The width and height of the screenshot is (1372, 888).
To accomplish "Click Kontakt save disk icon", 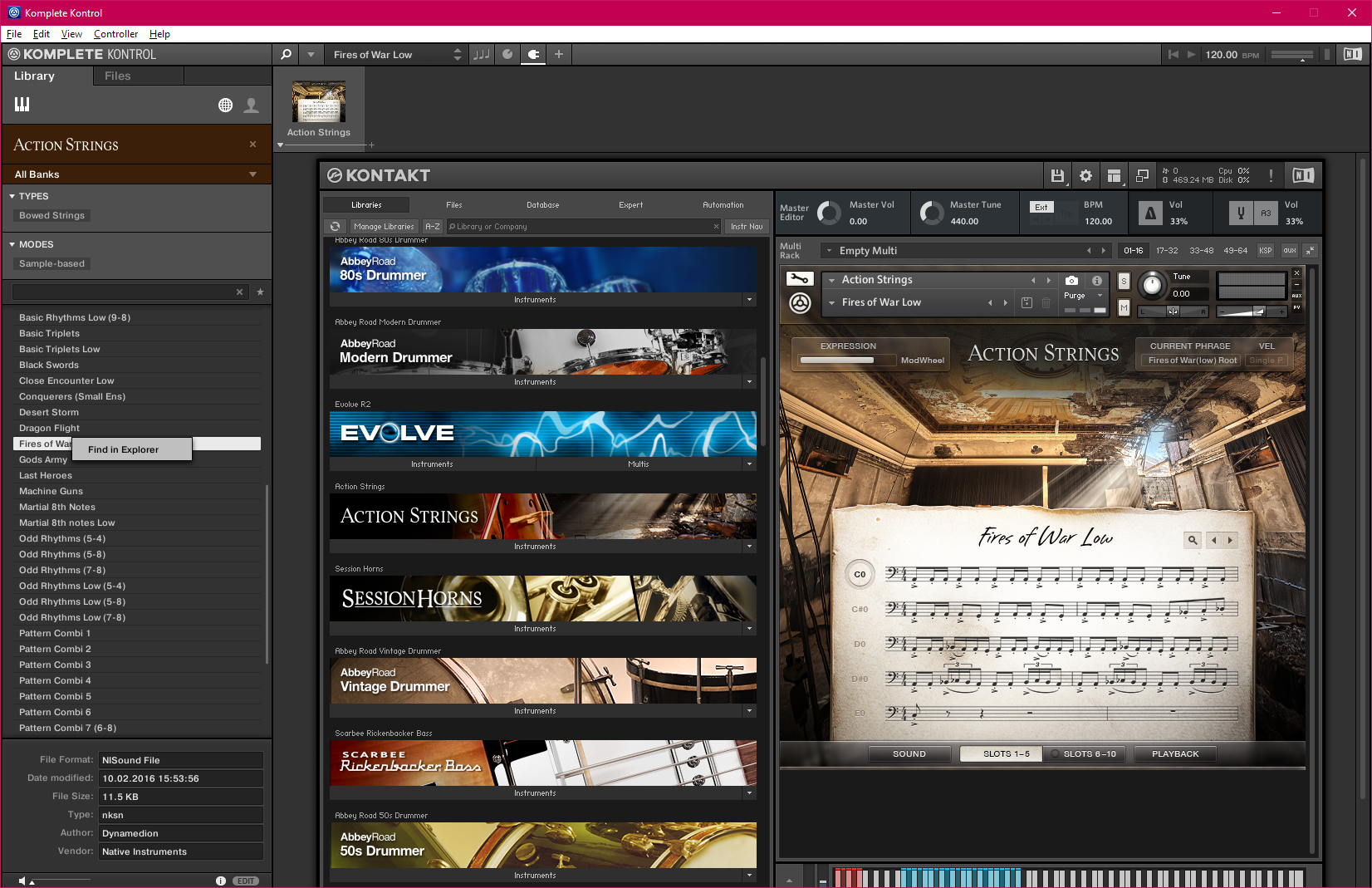I will coord(1057,175).
